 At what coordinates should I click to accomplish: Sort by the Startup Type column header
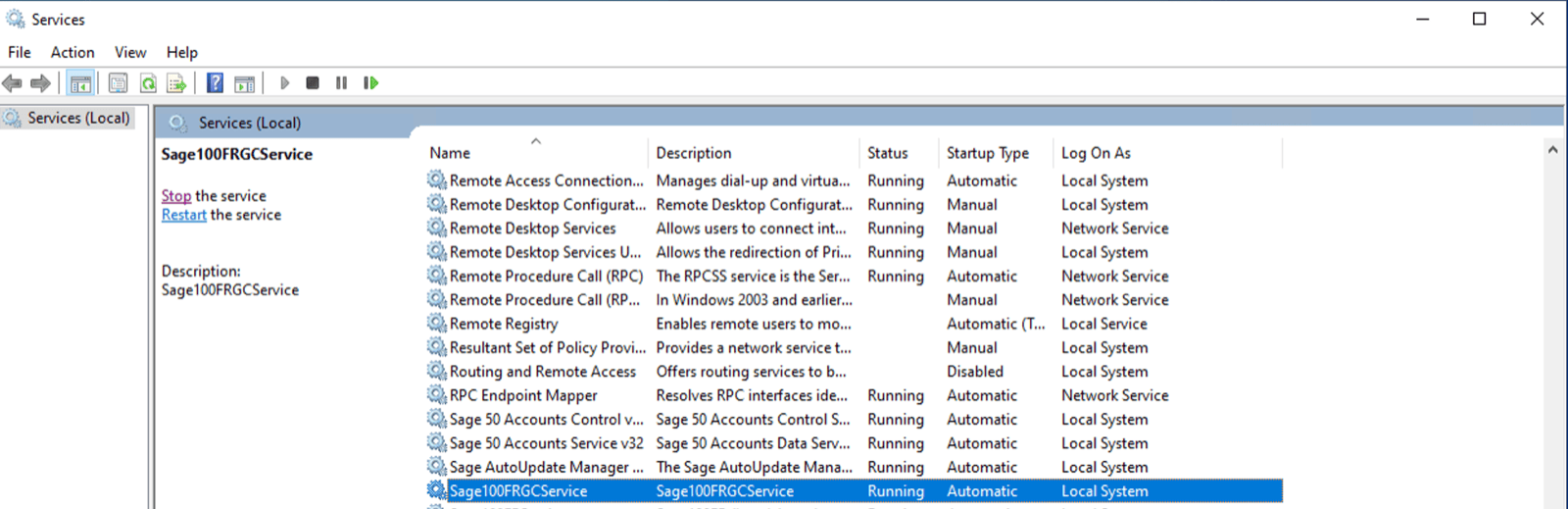pyautogui.click(x=996, y=153)
